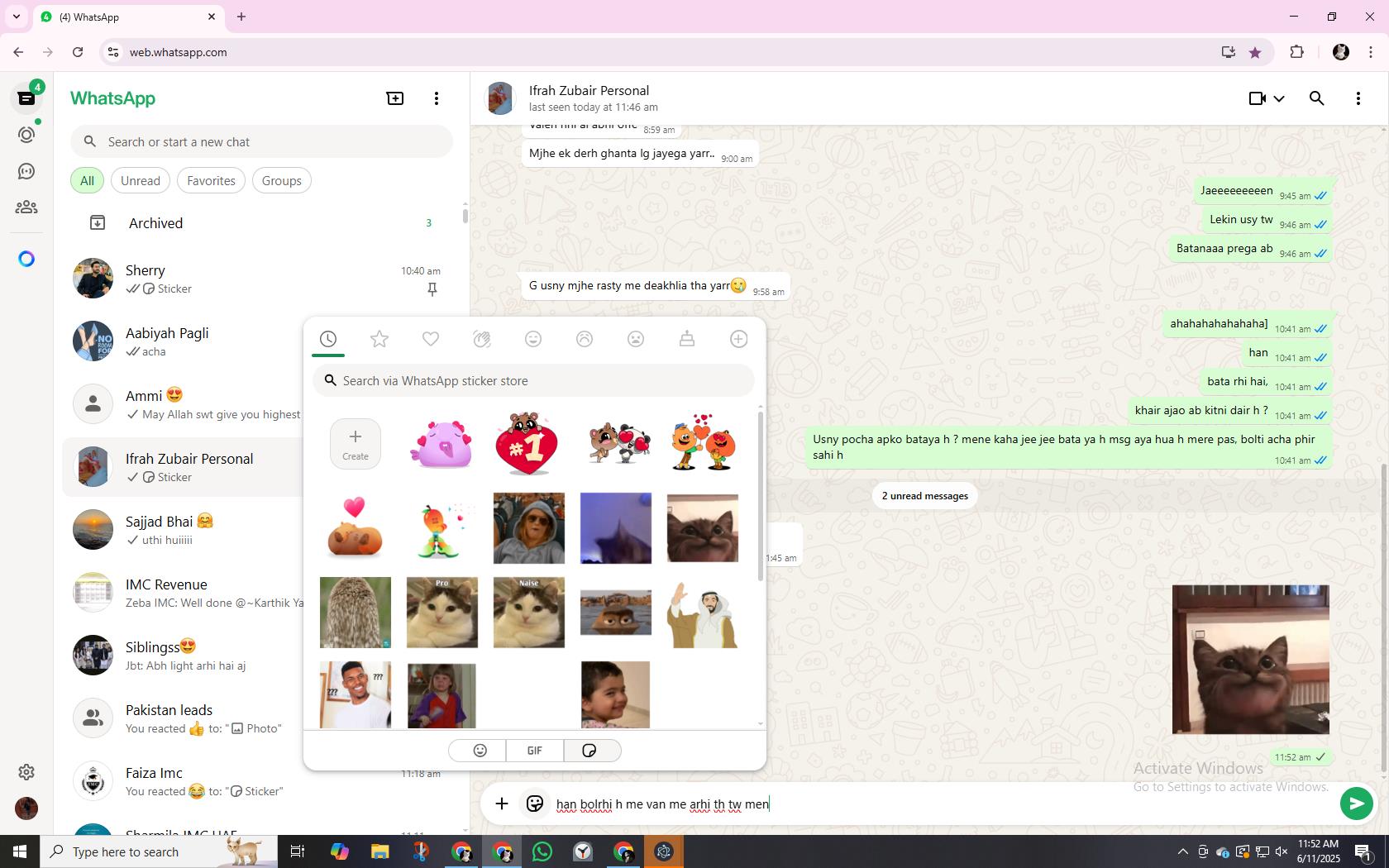Open WhatsApp settings gear icon

(x=26, y=771)
